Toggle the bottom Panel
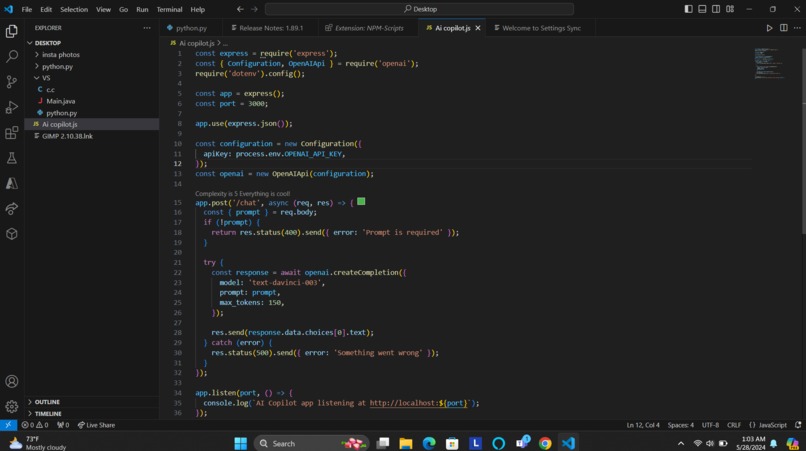806x451 pixels. point(702,9)
